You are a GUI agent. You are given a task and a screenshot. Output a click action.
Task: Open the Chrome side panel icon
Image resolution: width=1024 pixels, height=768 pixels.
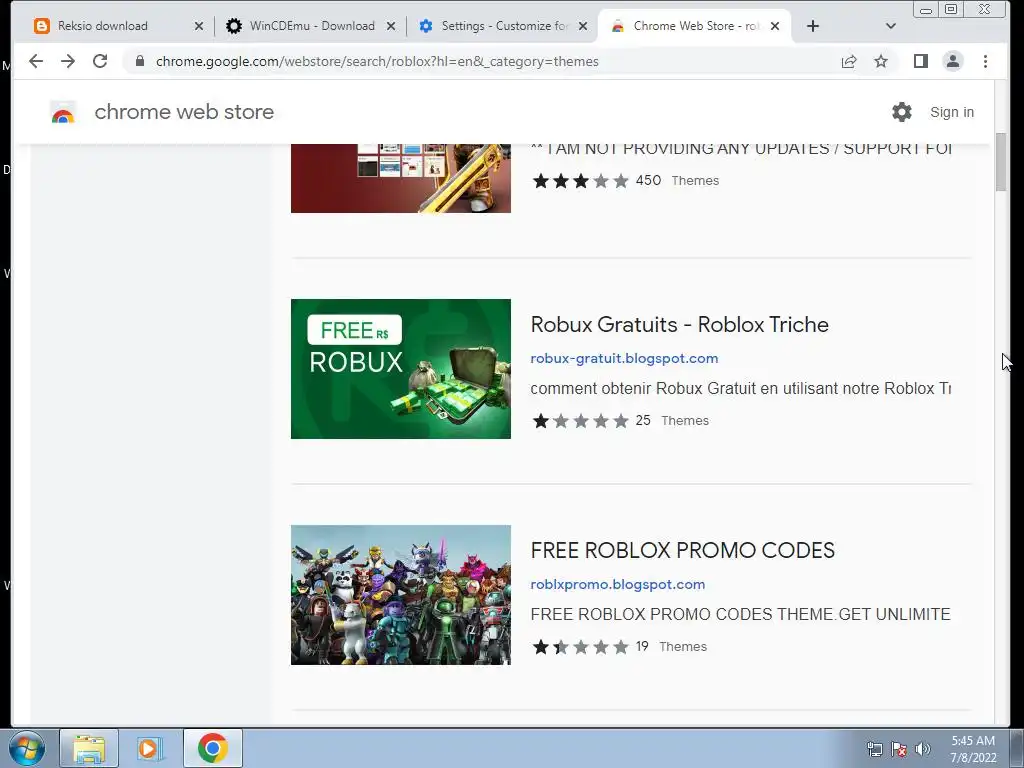pos(921,61)
